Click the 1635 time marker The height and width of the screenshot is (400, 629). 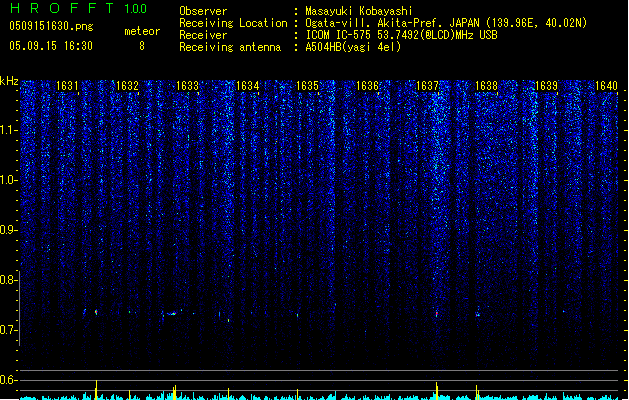[x=307, y=86]
